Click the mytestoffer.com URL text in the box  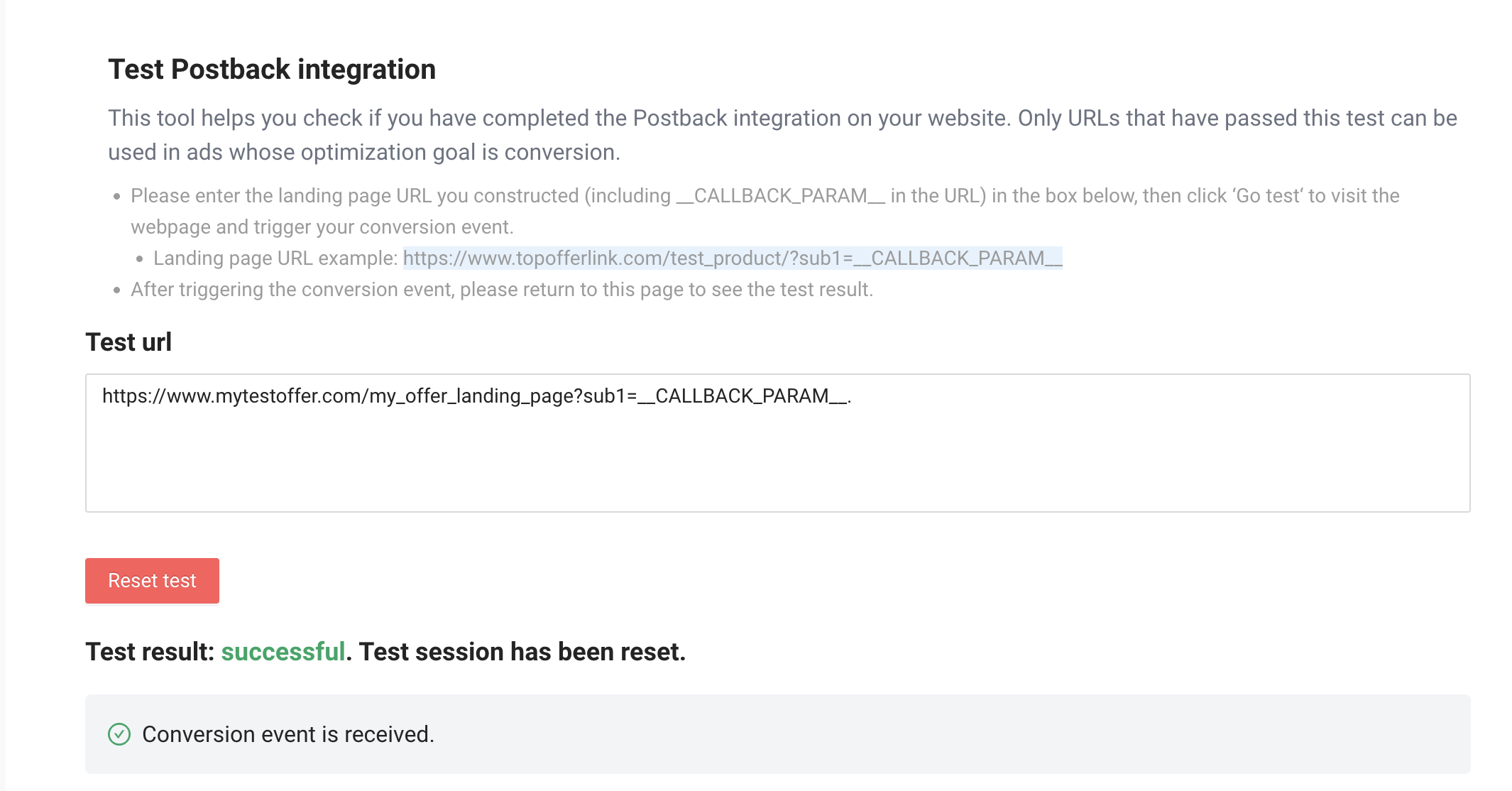(476, 396)
